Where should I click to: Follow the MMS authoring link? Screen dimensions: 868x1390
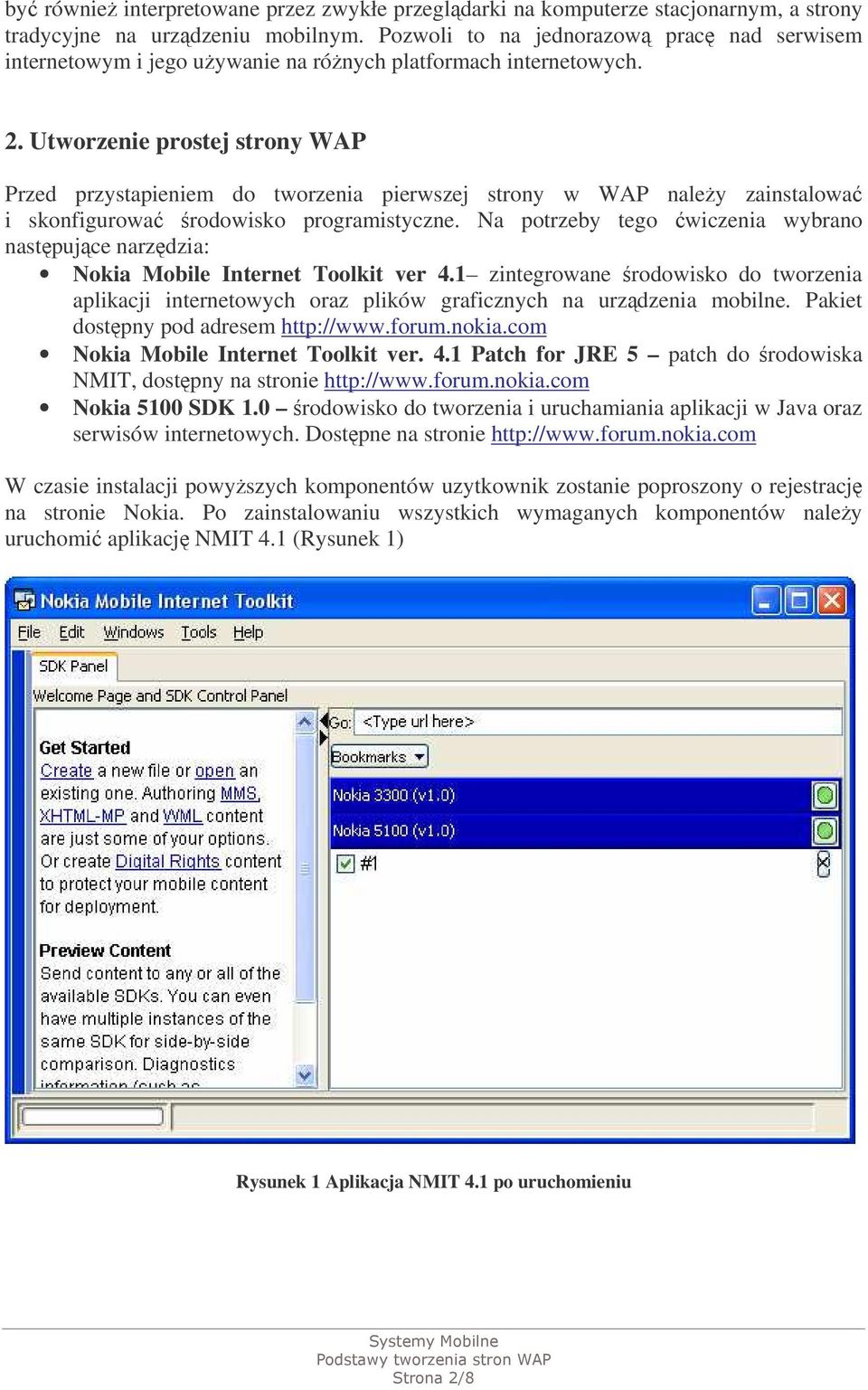click(239, 793)
